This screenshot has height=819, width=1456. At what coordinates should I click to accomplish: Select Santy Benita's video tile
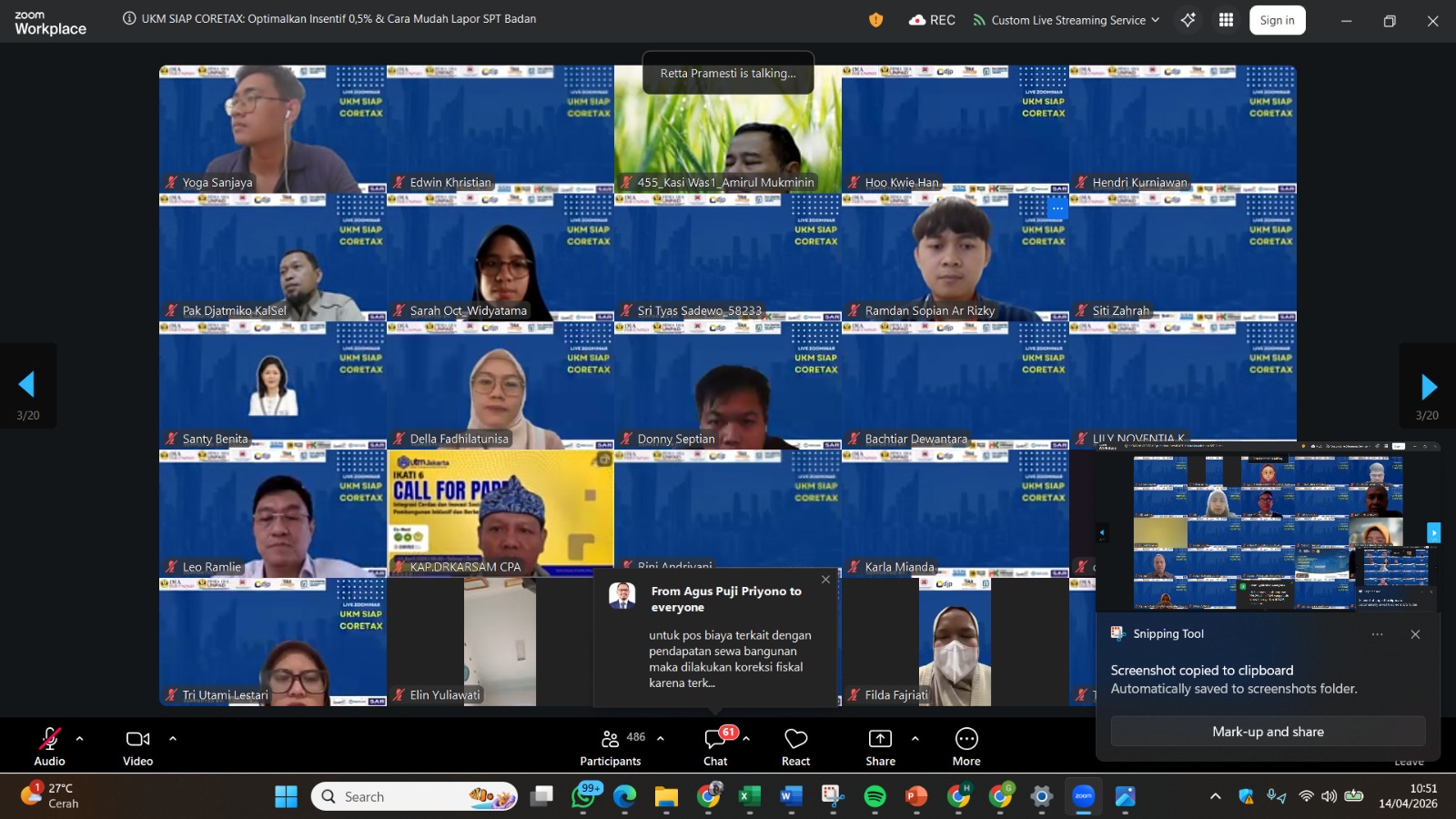[273, 385]
